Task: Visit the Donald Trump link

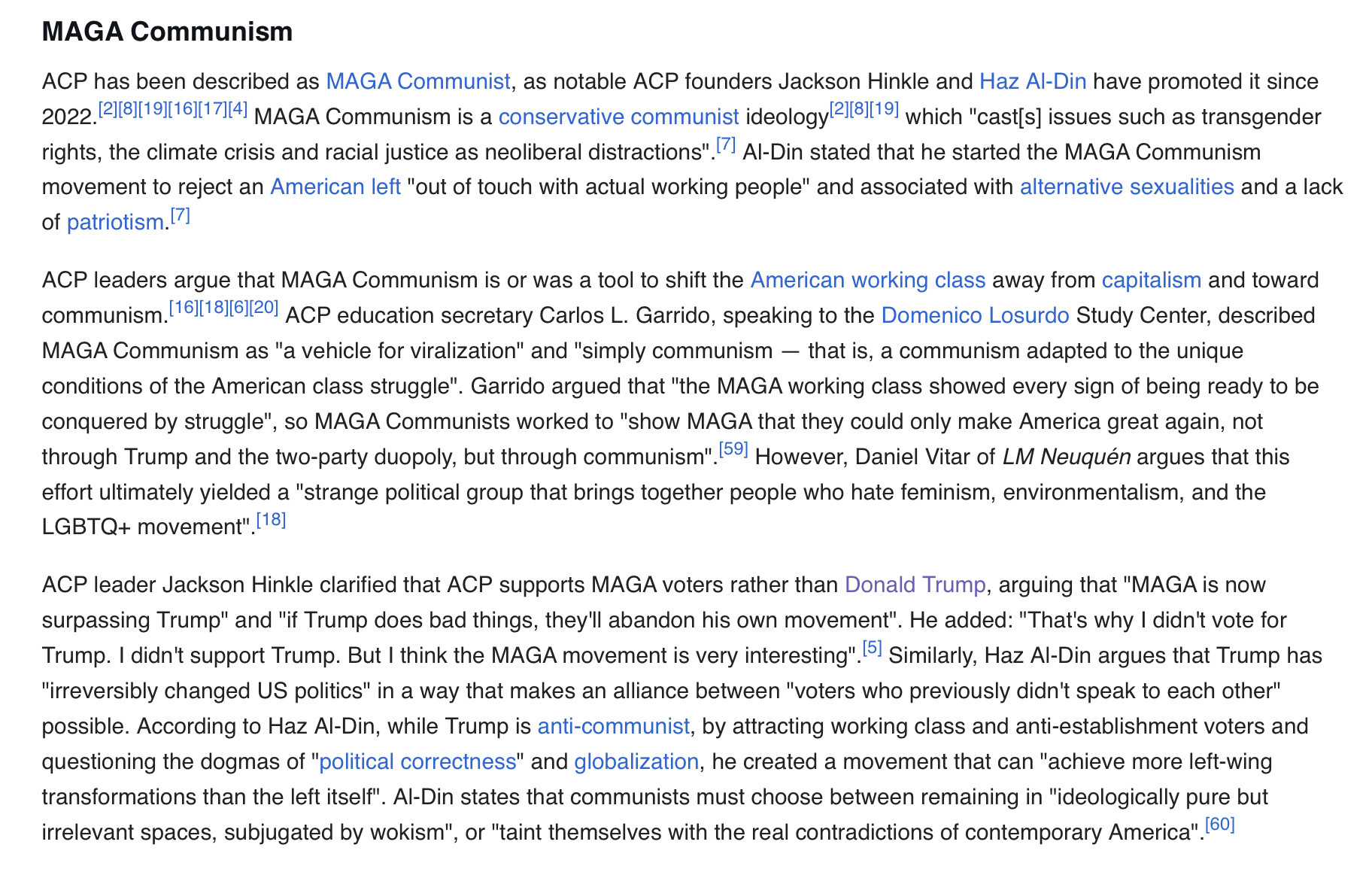Action: (x=915, y=585)
